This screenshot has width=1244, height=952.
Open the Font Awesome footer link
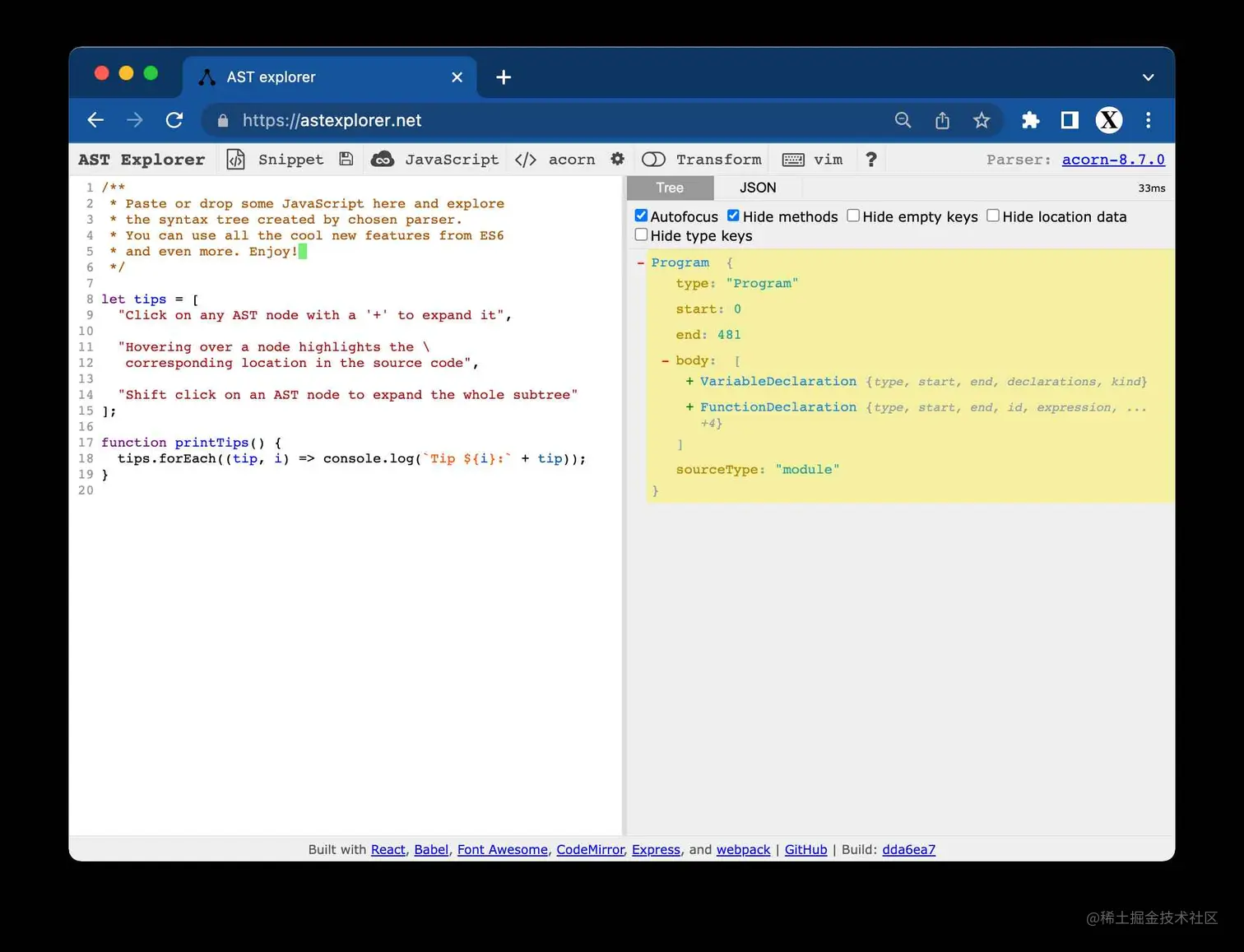(502, 850)
